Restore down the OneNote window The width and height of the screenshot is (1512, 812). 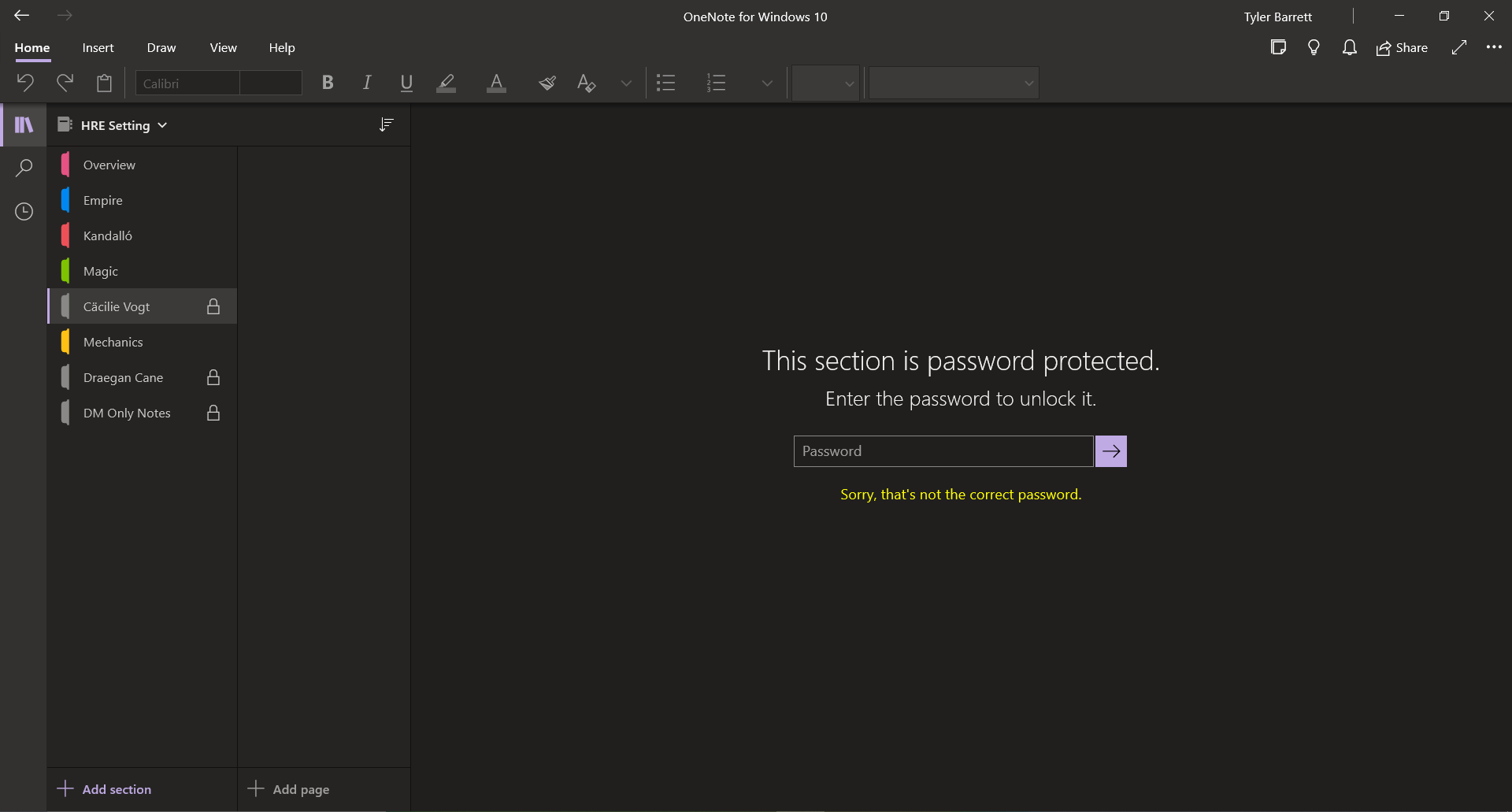point(1444,16)
